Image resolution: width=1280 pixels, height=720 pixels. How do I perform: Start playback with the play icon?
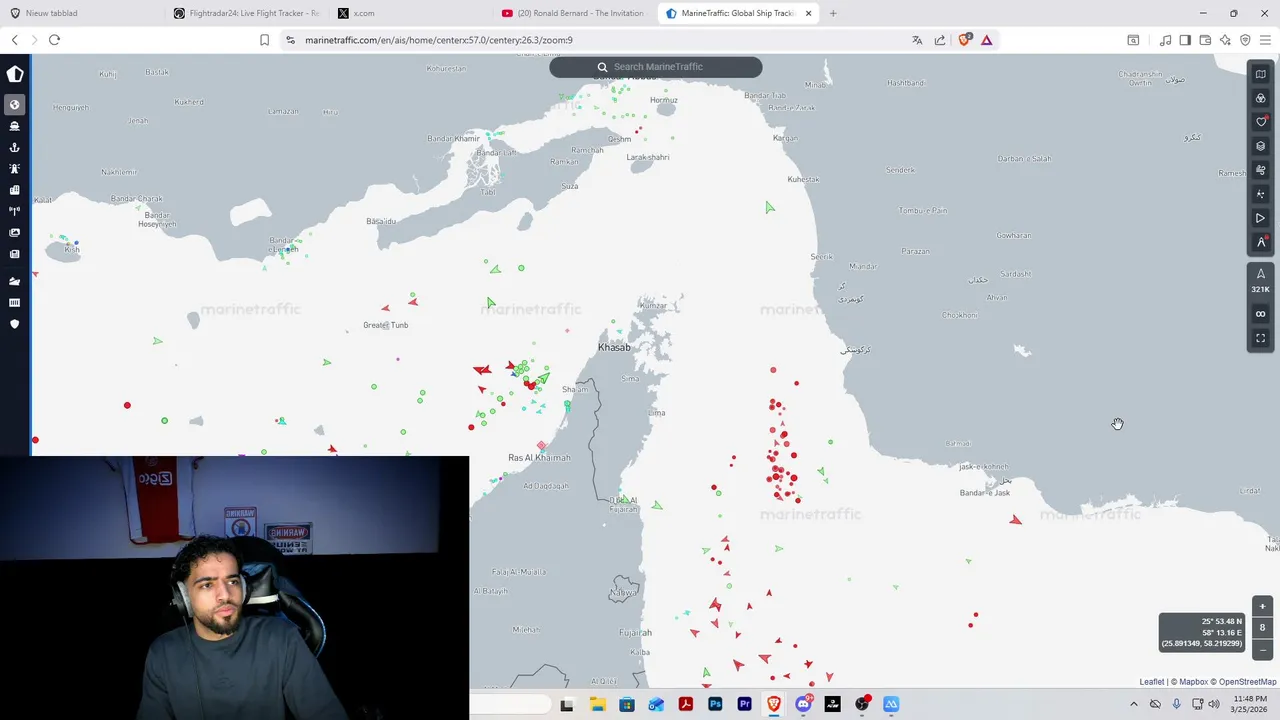click(x=1261, y=218)
